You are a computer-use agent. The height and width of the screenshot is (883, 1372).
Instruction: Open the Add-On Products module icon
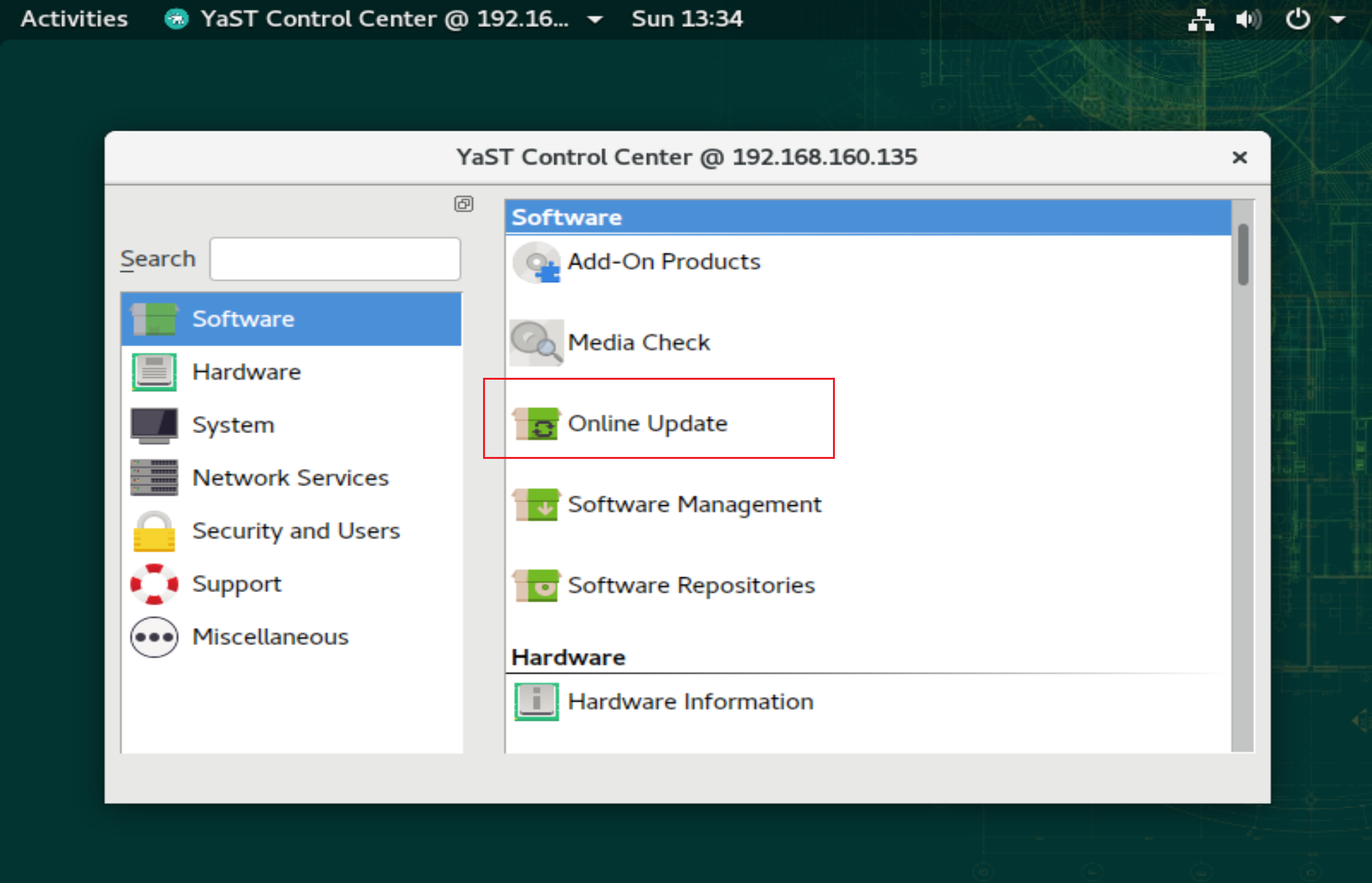(536, 262)
